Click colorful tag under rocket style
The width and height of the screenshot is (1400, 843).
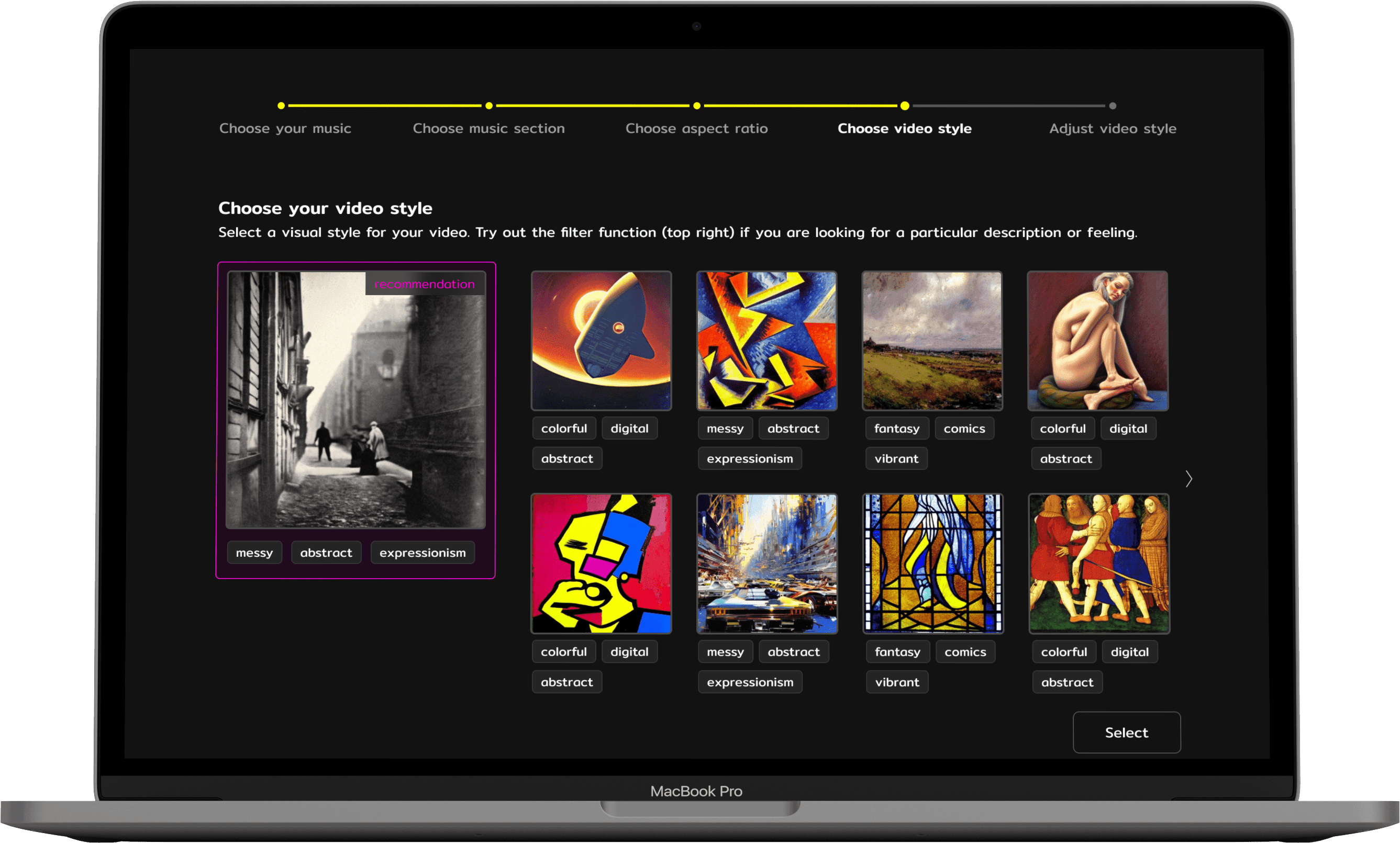[x=564, y=429]
